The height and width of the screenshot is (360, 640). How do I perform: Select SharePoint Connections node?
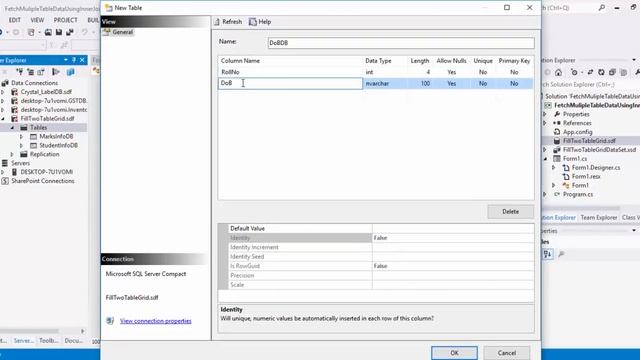pos(42,181)
